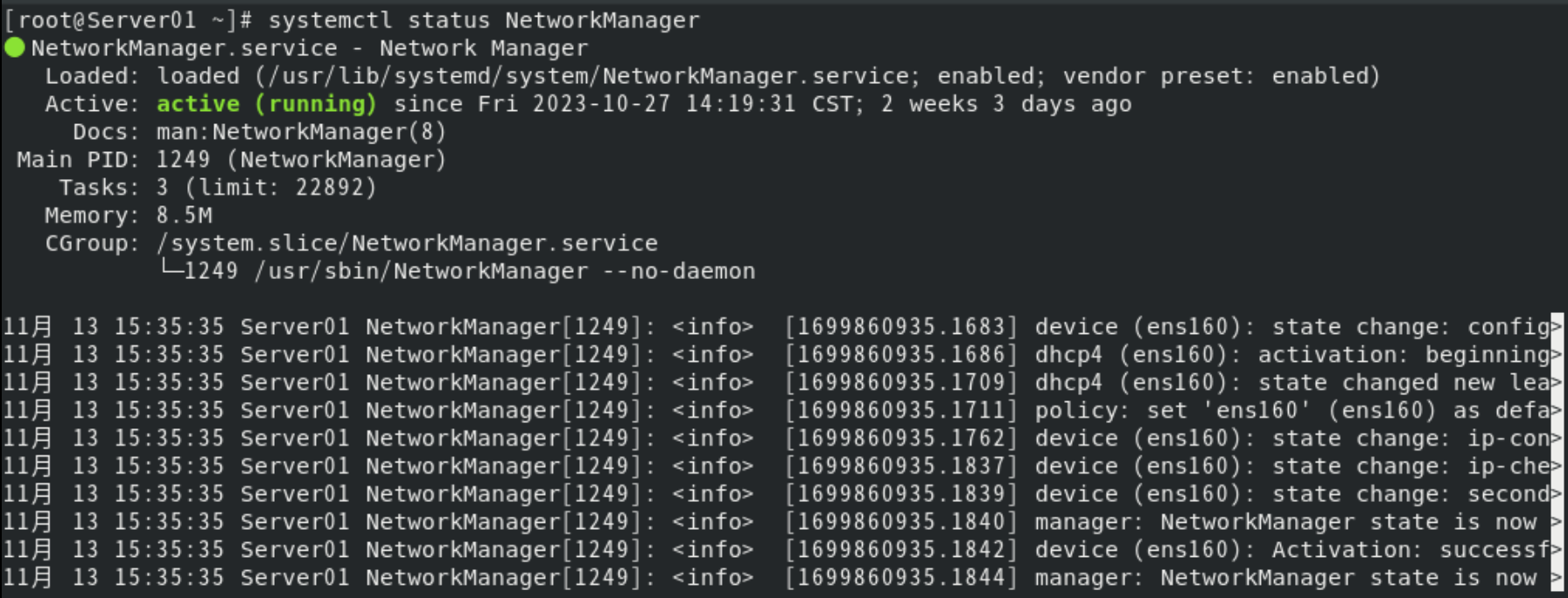Click truncation arrow after 'Activation: successf' line
This screenshot has width=1568, height=598.
(1556, 550)
